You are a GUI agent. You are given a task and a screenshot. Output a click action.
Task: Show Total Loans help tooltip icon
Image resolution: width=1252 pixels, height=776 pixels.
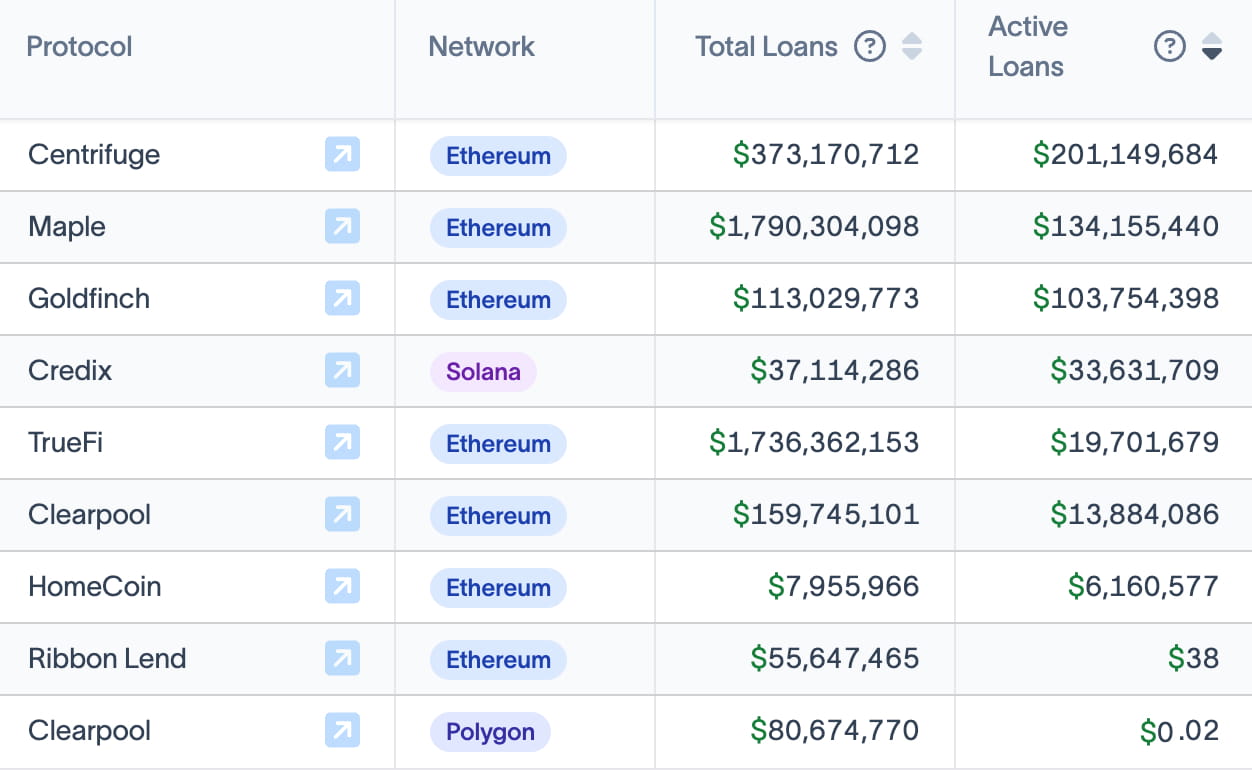pyautogui.click(x=870, y=46)
